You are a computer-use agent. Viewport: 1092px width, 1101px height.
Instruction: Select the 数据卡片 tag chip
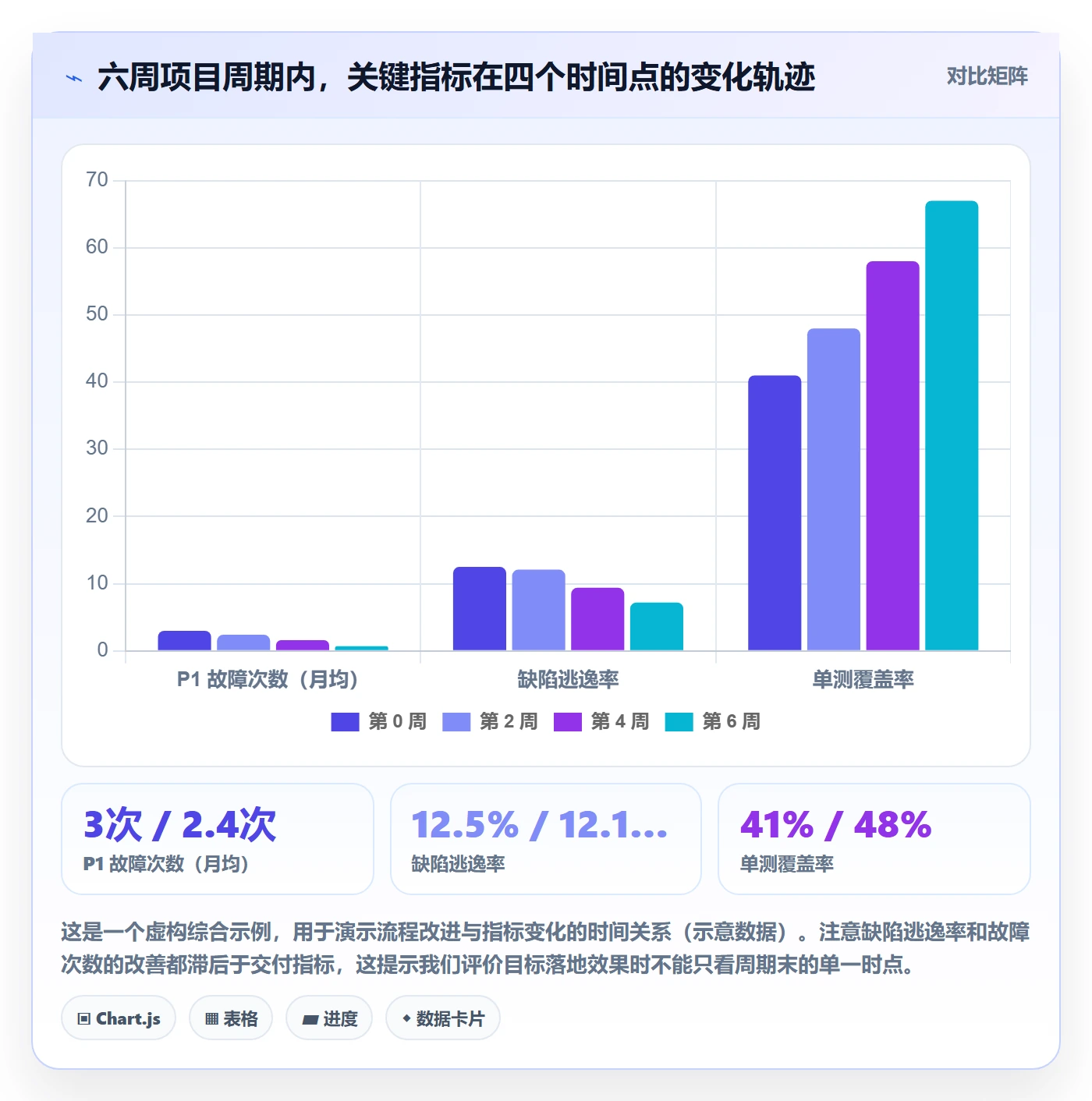[443, 1018]
